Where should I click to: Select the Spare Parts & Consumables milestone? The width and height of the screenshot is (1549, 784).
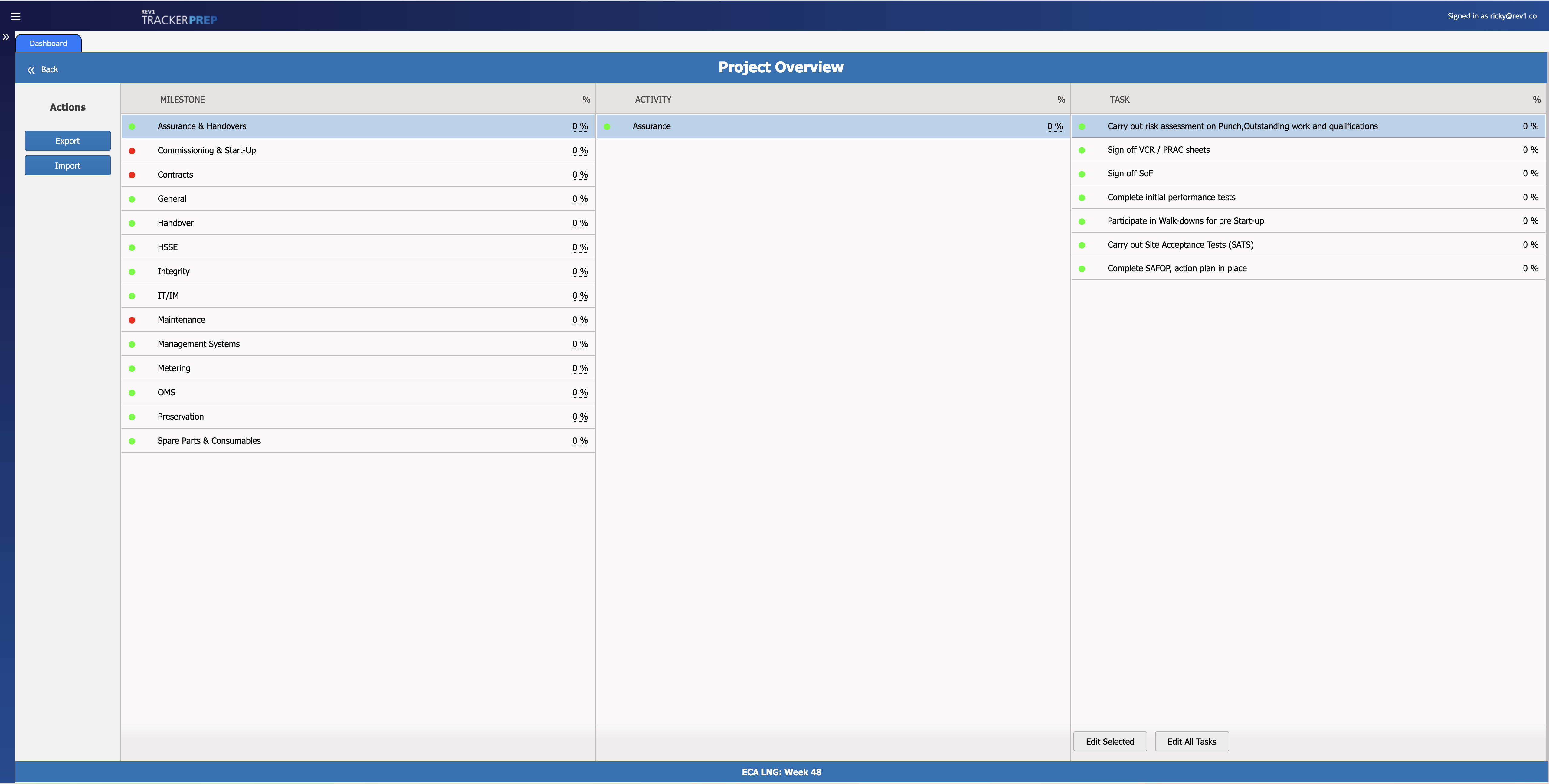click(209, 441)
